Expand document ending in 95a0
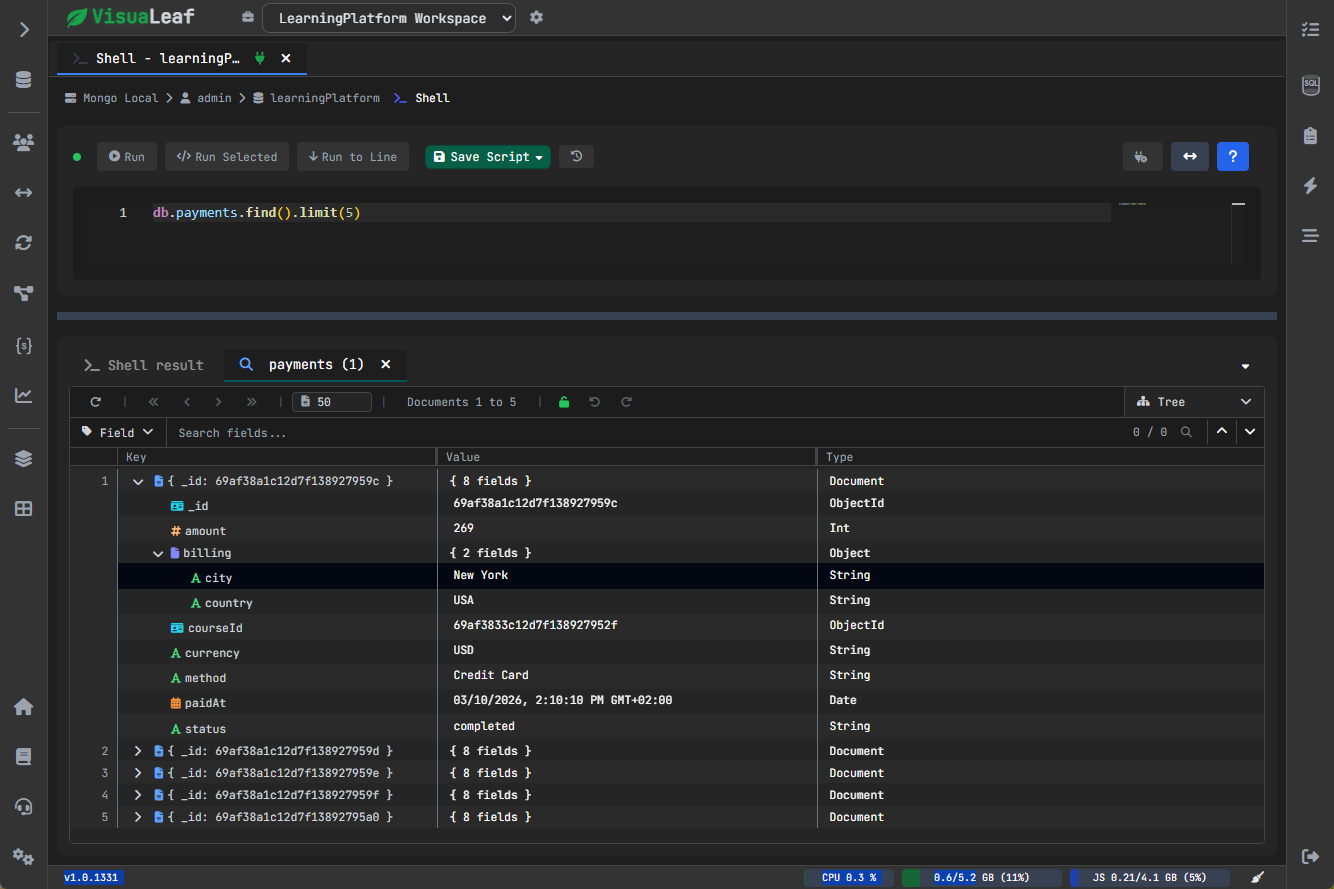1334x889 pixels. [x=139, y=817]
